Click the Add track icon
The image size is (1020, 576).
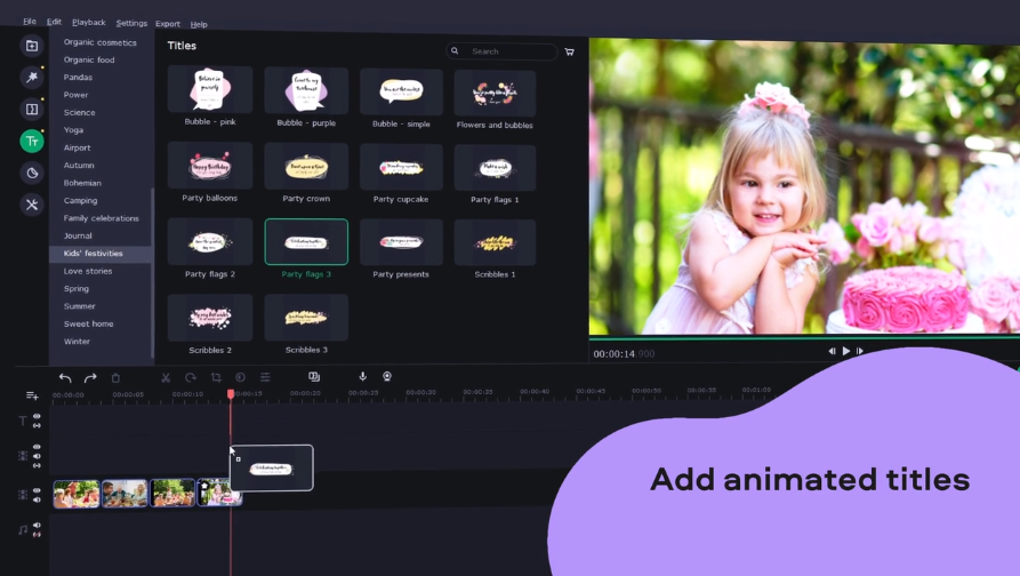pyautogui.click(x=32, y=395)
